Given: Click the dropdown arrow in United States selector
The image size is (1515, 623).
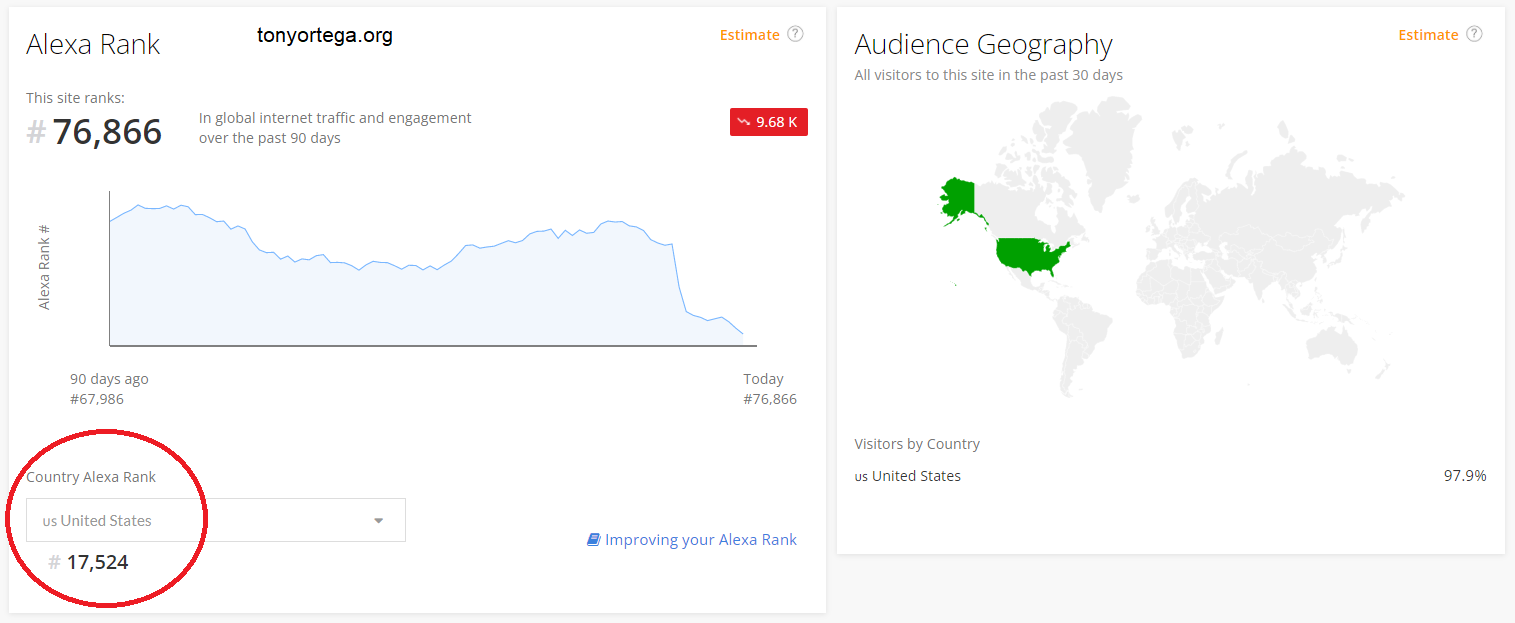Looking at the screenshot, I should coord(378,520).
